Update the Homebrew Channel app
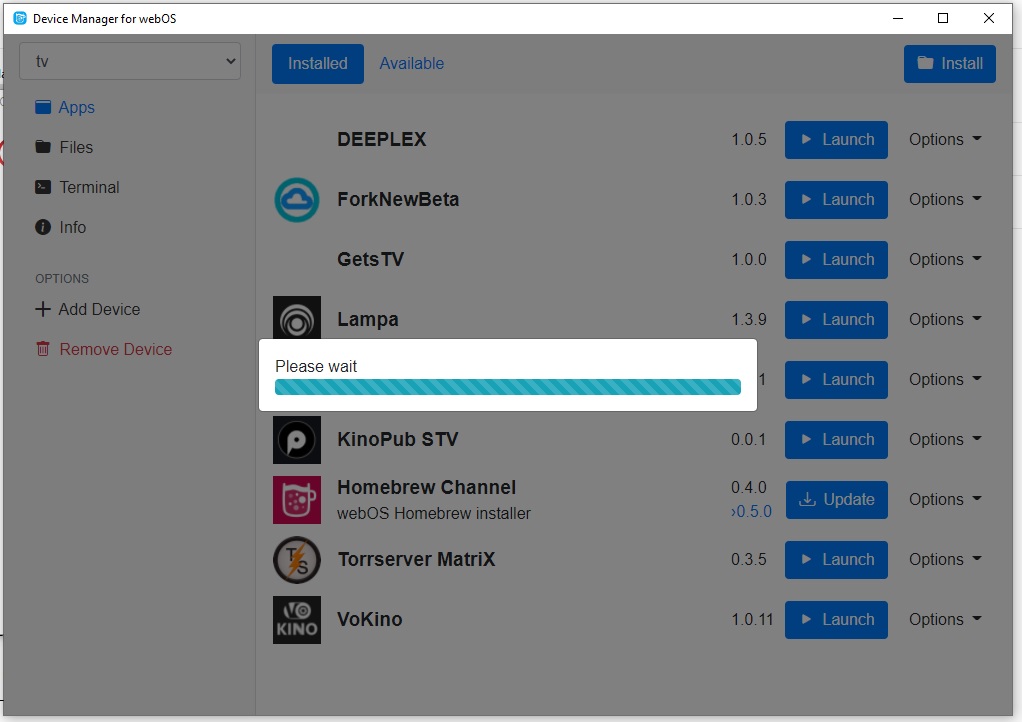This screenshot has height=722, width=1022. point(836,500)
